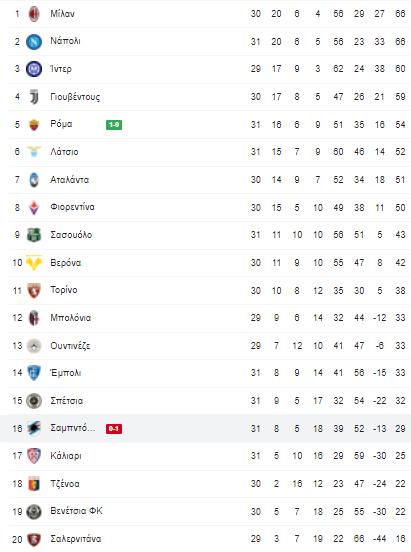Viewport: 411px width, 552px height.
Task: Click the Fiorentina crest icon
Action: (34, 207)
